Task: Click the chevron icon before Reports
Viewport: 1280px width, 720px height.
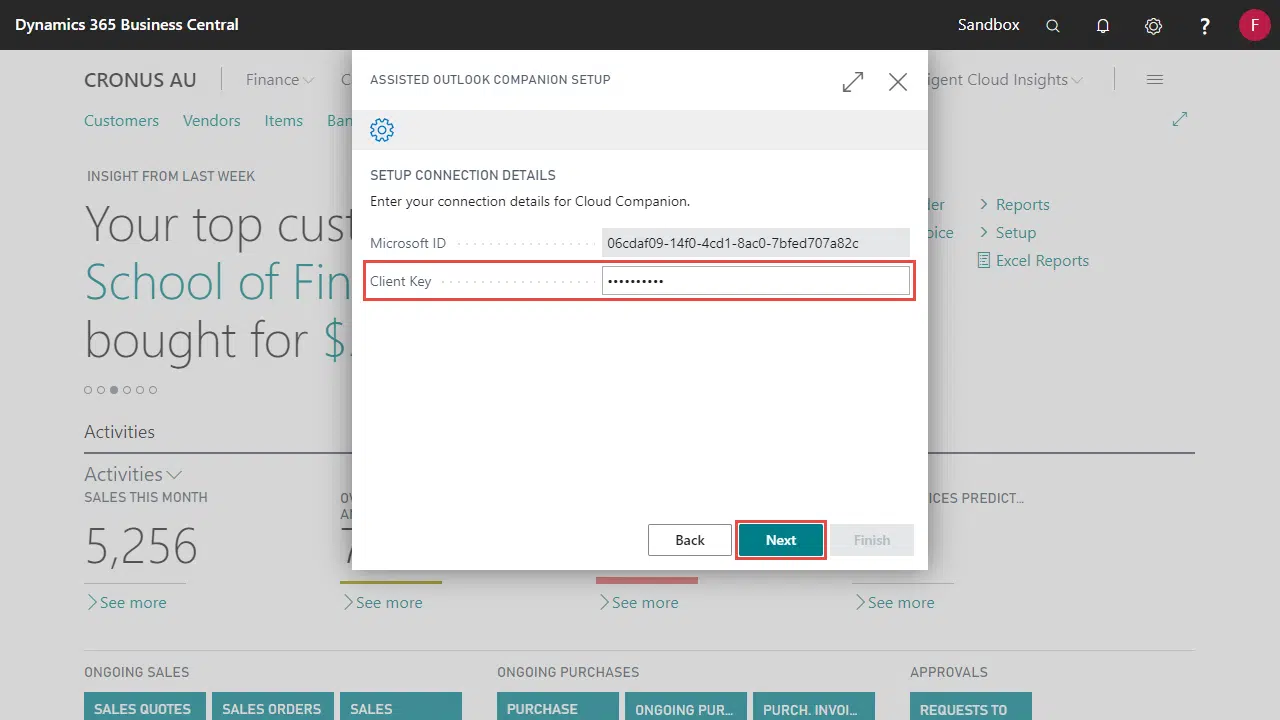Action: coord(984,204)
